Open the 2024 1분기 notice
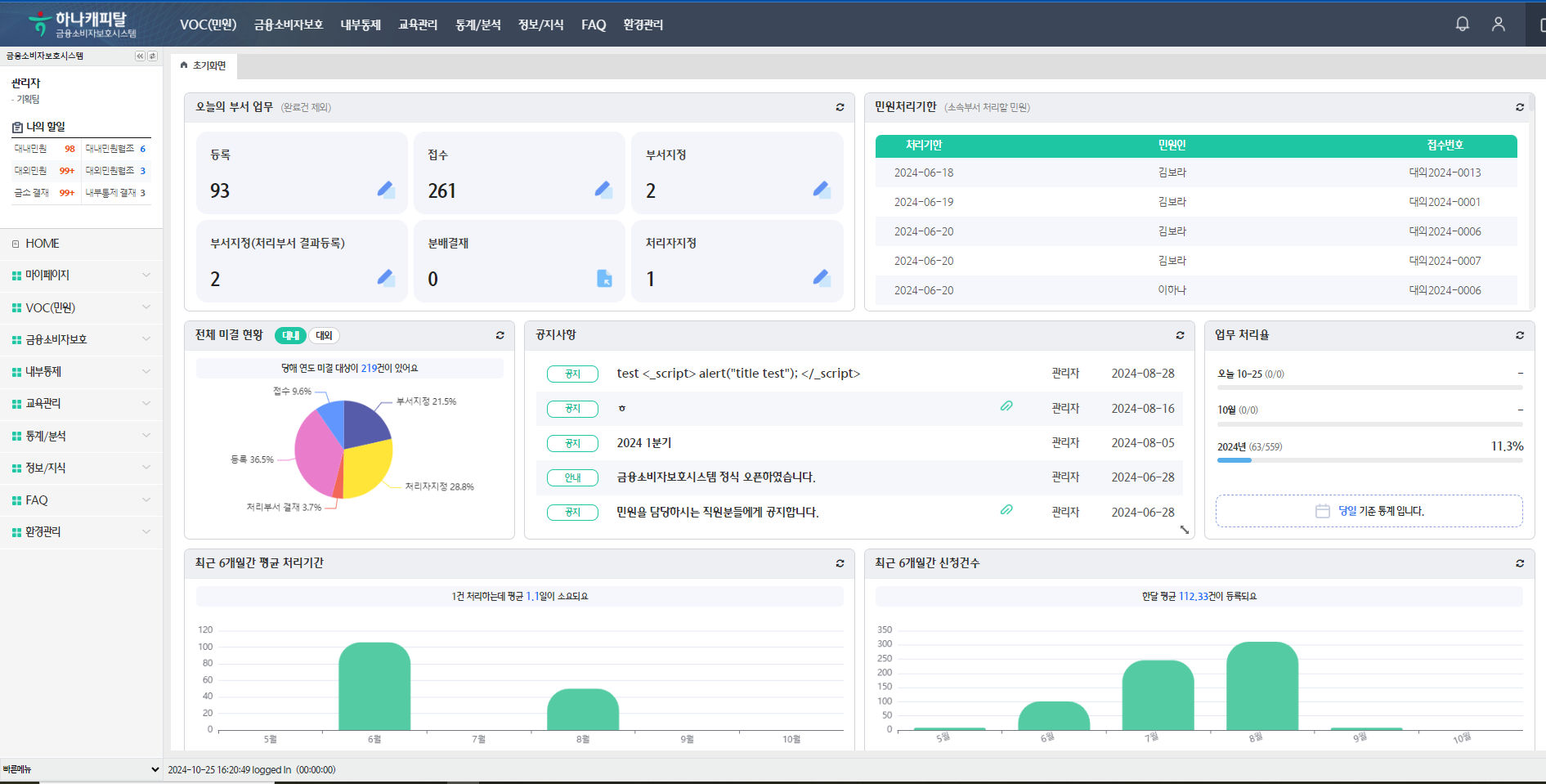Screen dimensions: 1546x784 [x=643, y=442]
